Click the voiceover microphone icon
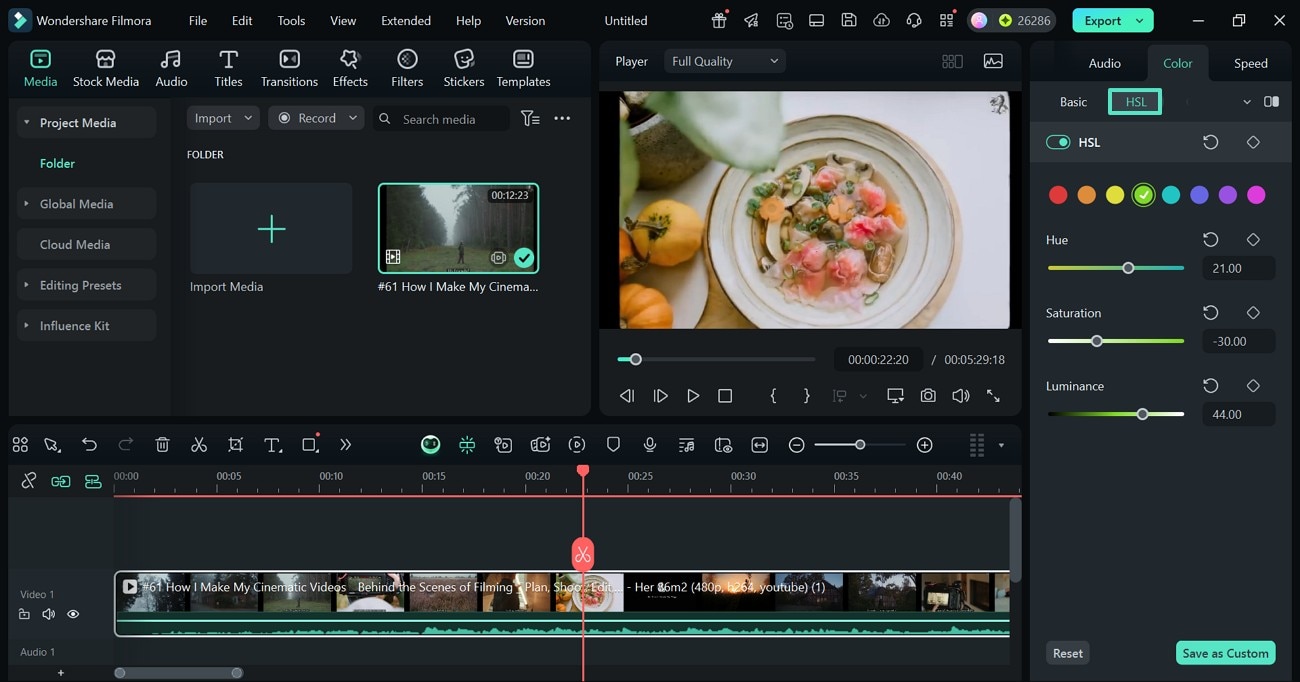Viewport: 1300px width, 682px height. point(650,445)
